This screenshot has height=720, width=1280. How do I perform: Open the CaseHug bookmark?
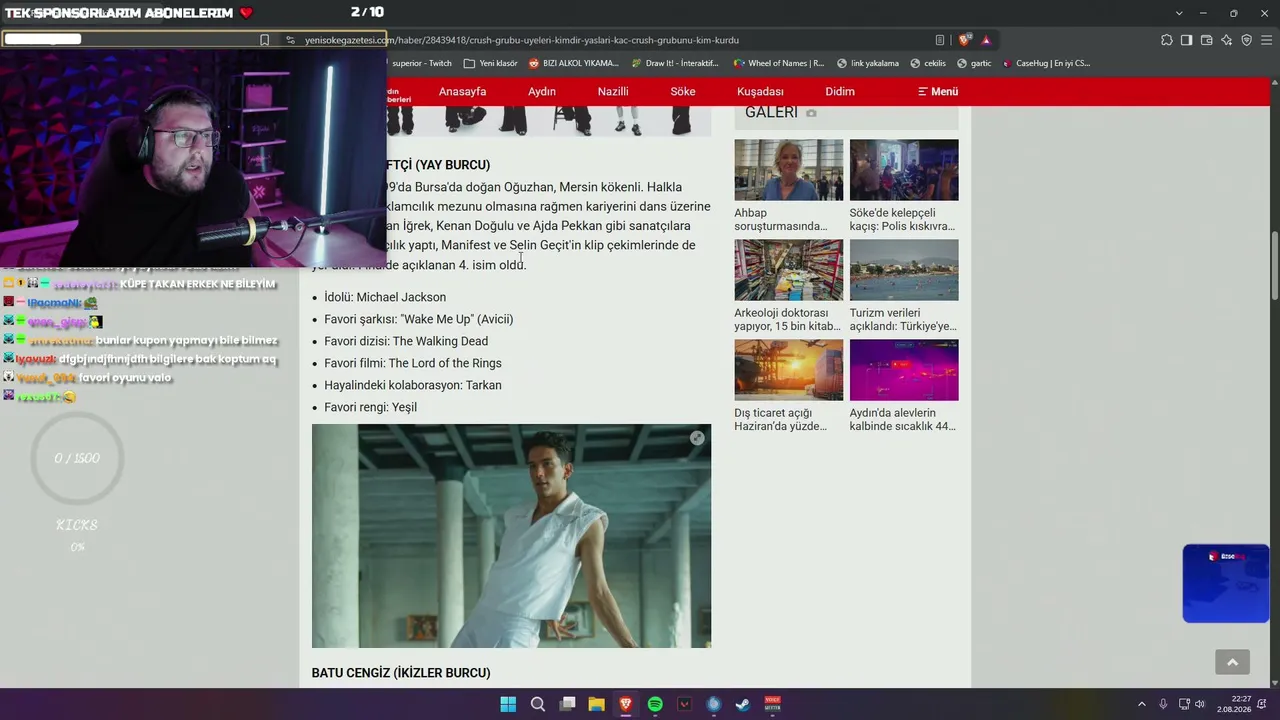tap(1046, 63)
